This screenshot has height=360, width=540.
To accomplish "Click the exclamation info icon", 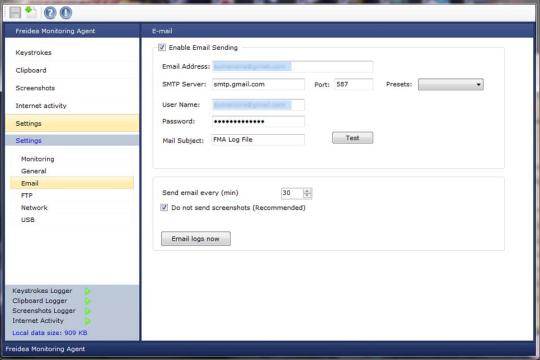I will (66, 13).
